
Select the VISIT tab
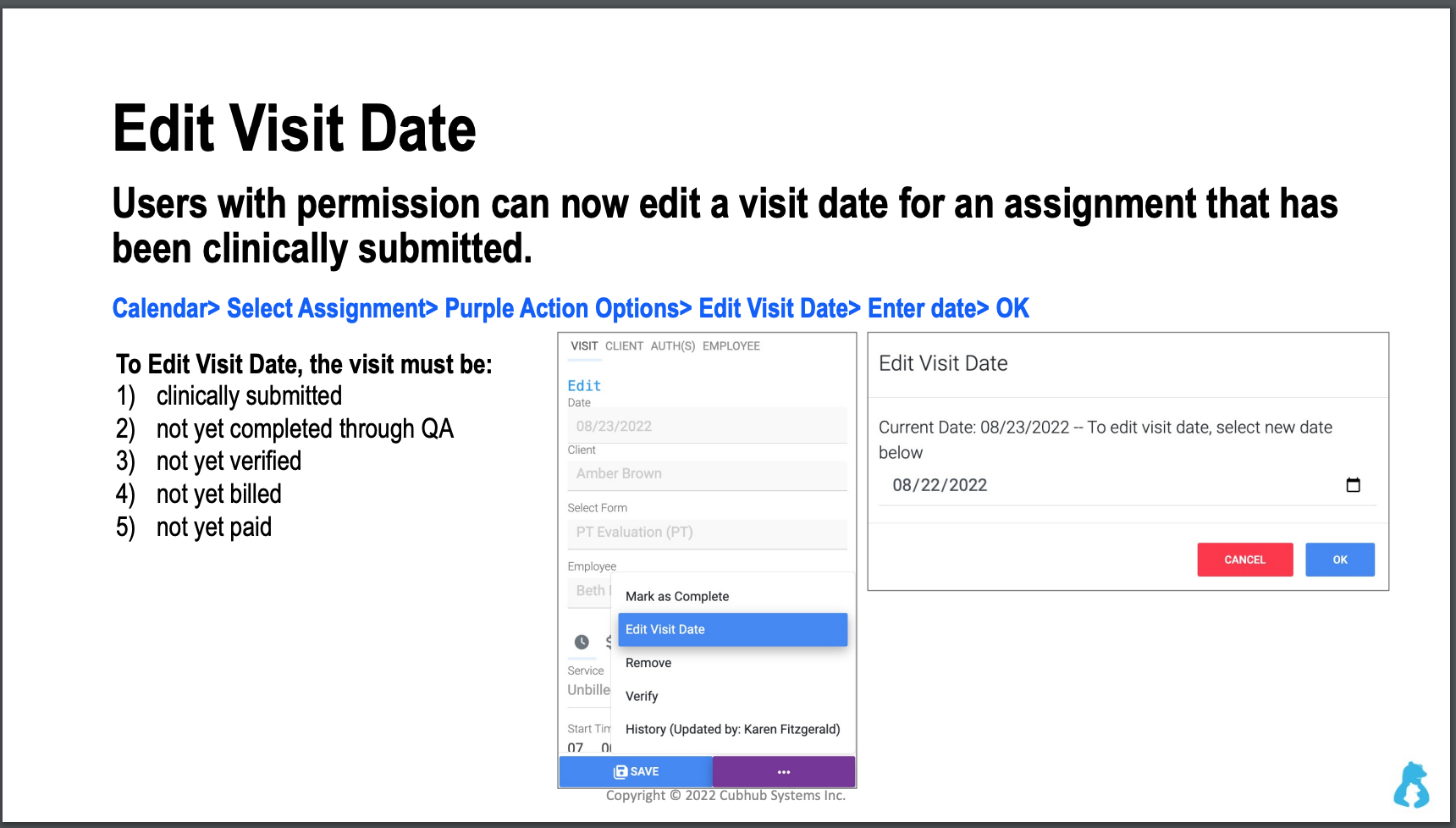[x=584, y=345]
